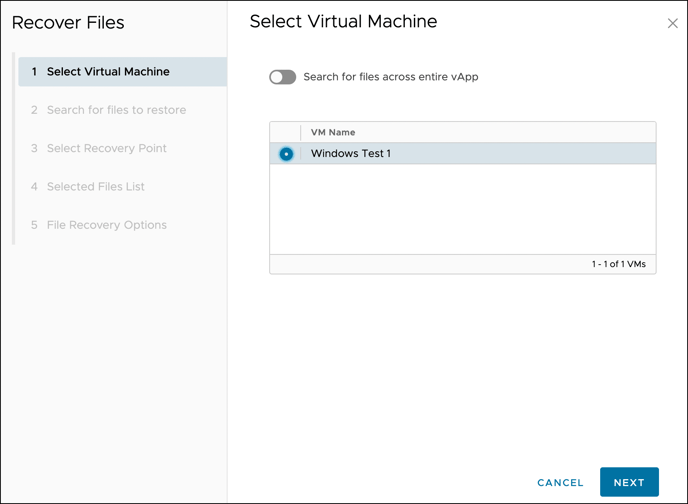
Task: Open step 5 File Recovery Options
Action: [99, 225]
